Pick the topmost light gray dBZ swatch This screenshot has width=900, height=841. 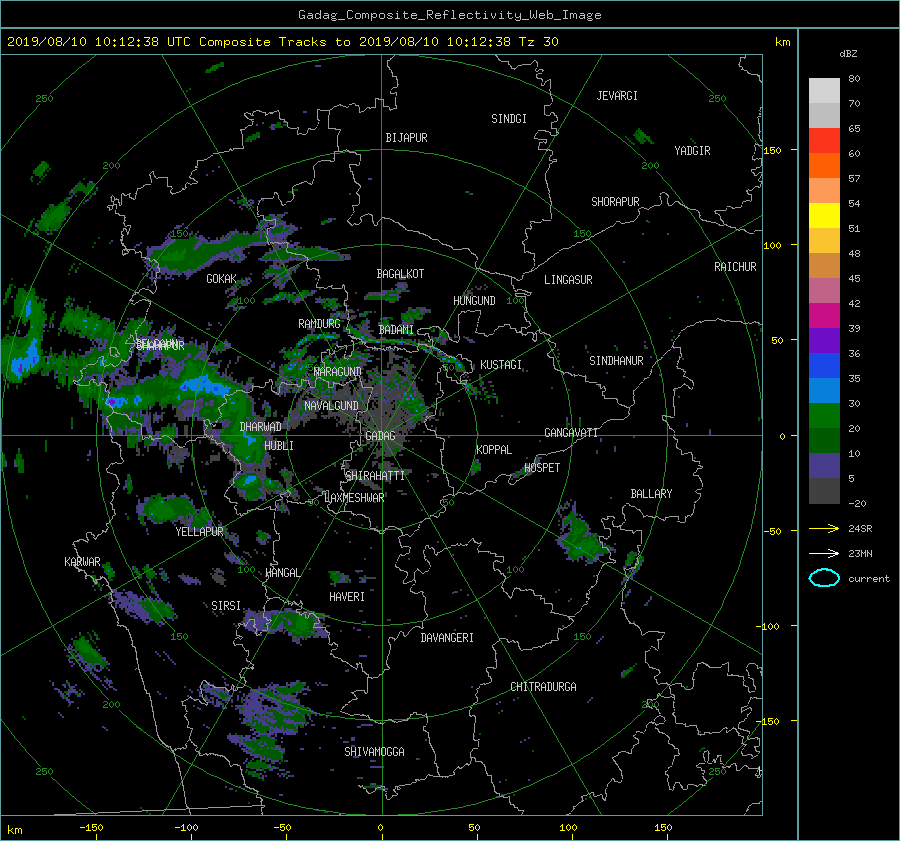point(824,91)
